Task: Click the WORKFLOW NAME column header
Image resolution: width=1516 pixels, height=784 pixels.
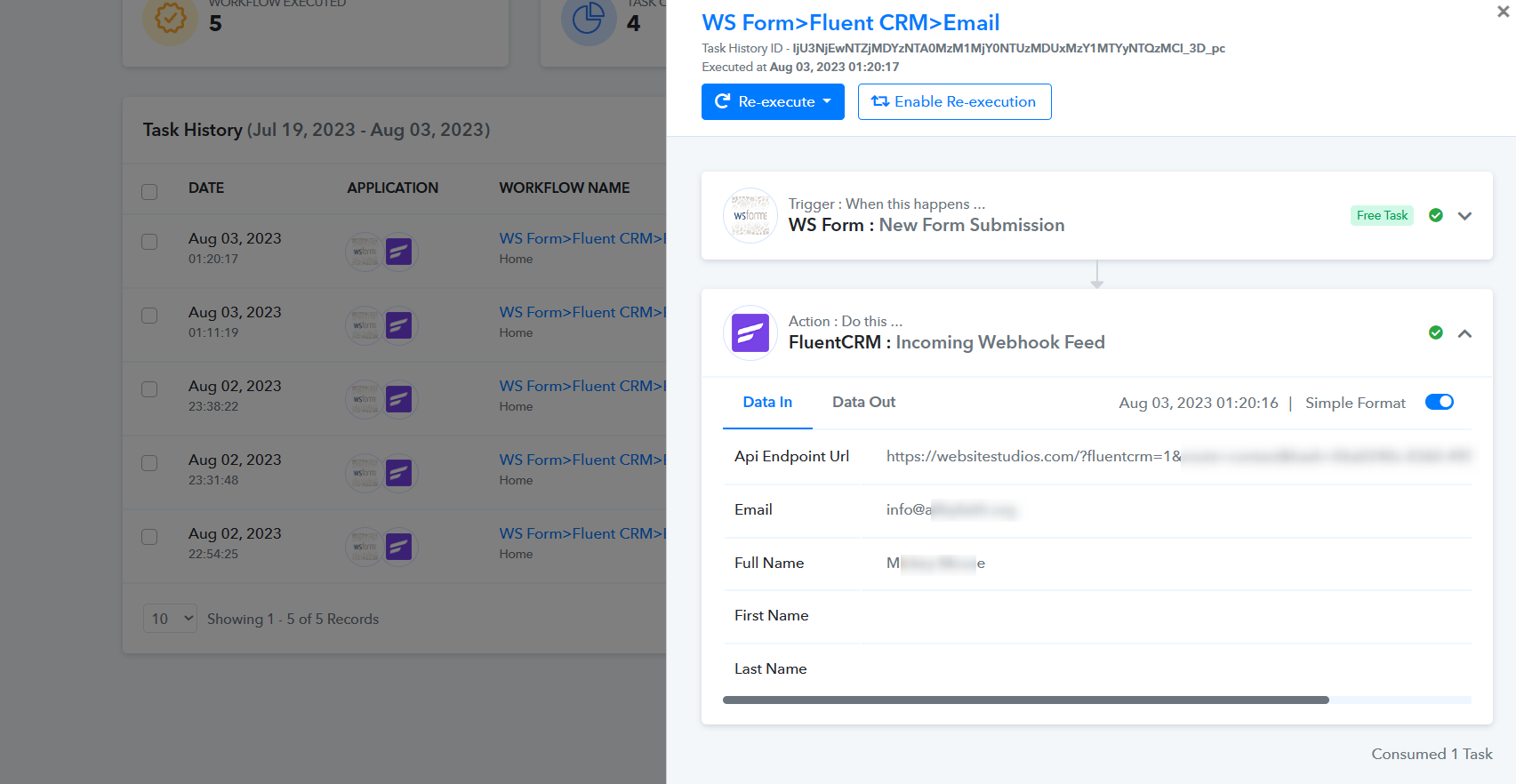Action: (x=564, y=188)
